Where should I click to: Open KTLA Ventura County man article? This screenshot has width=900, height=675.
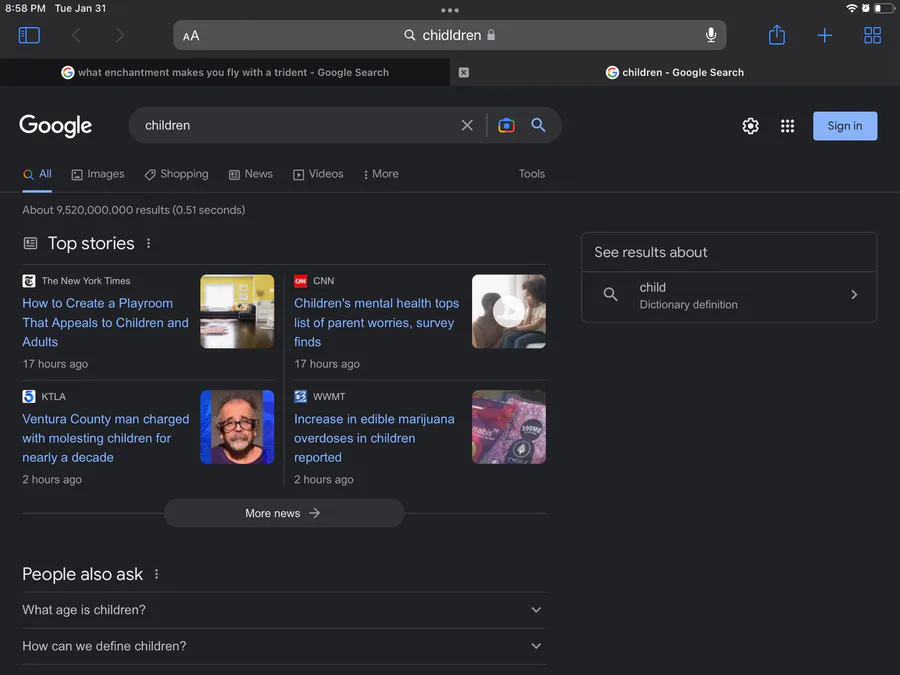click(x=106, y=438)
